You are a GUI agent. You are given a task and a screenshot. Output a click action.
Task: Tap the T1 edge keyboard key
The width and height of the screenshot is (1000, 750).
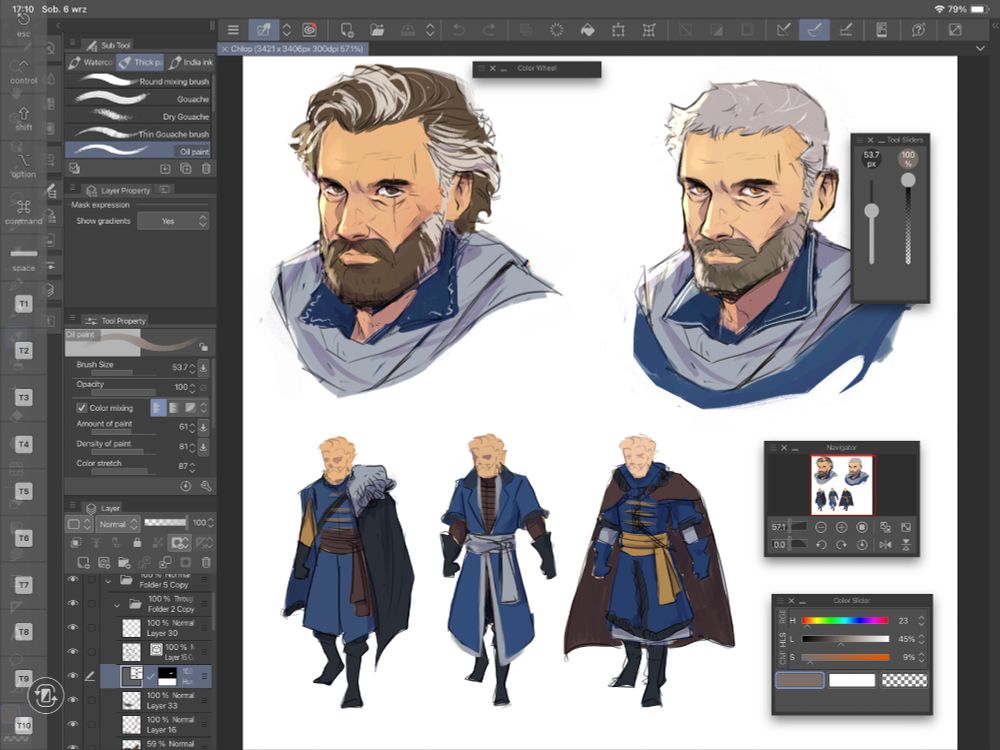click(x=24, y=304)
